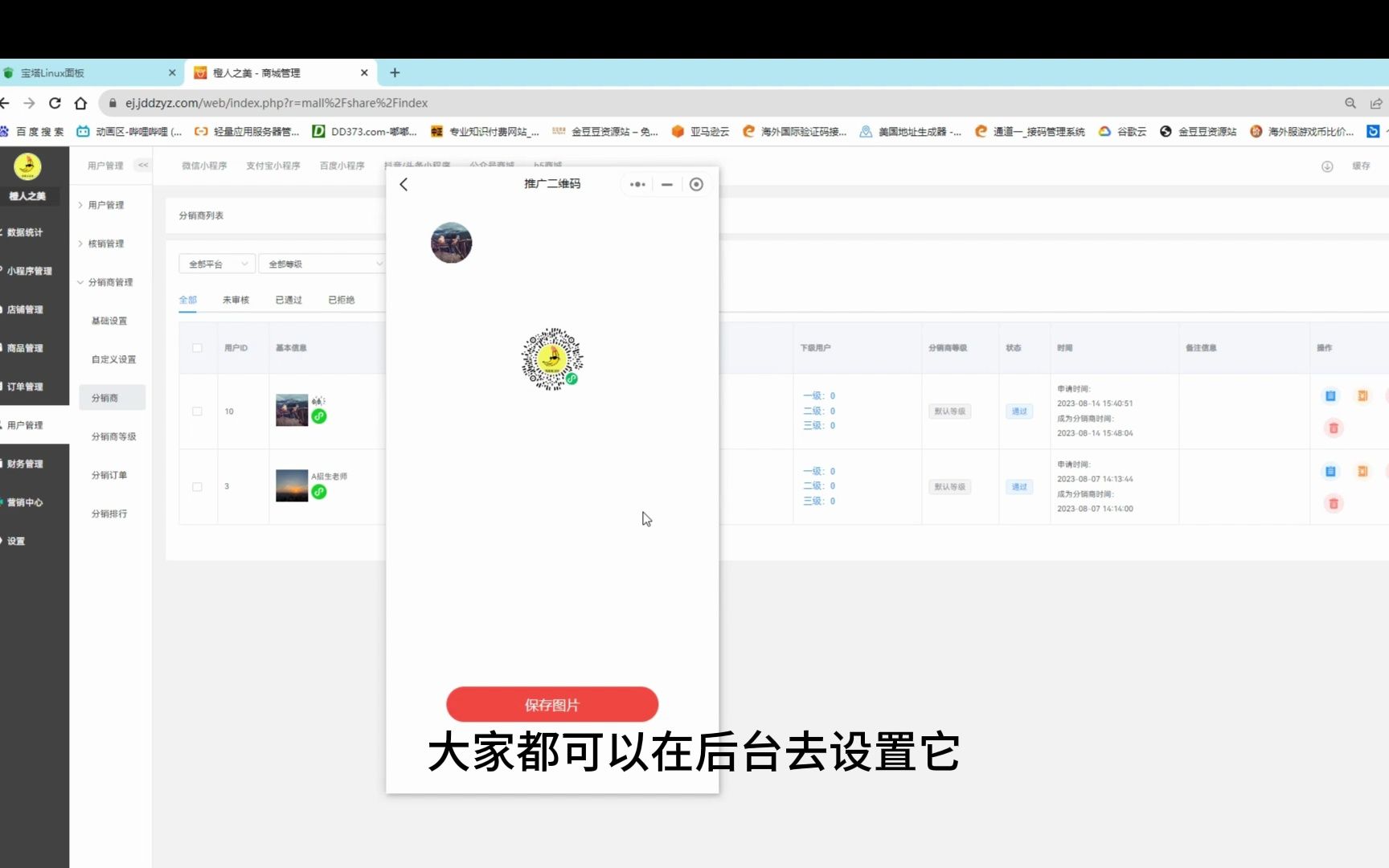Delete distributor row of user 3
The height and width of the screenshot is (868, 1389).
pyautogui.click(x=1334, y=504)
